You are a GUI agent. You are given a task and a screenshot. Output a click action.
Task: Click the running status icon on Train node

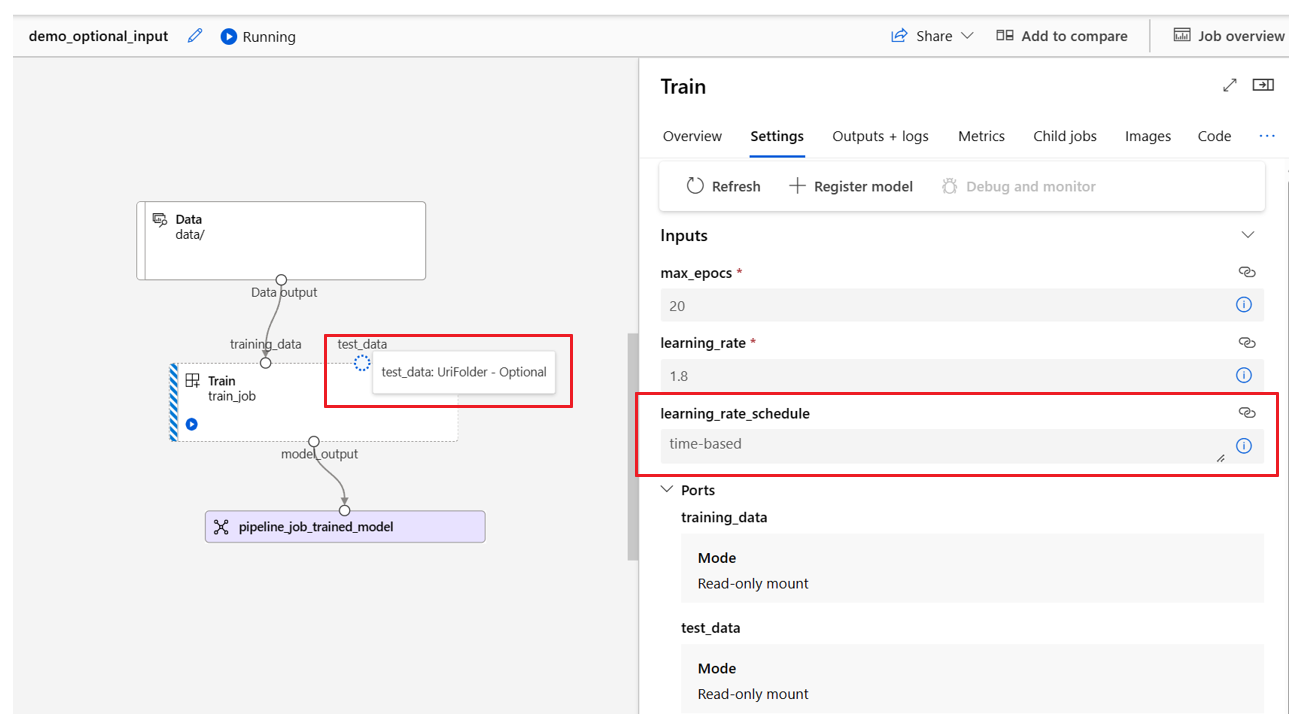192,424
